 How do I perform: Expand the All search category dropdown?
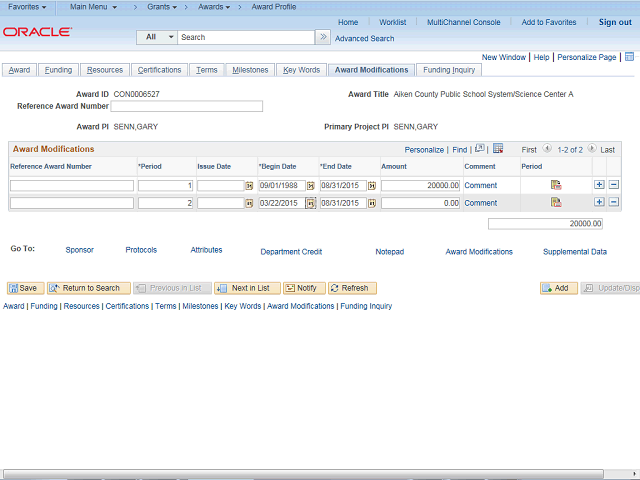click(x=159, y=37)
